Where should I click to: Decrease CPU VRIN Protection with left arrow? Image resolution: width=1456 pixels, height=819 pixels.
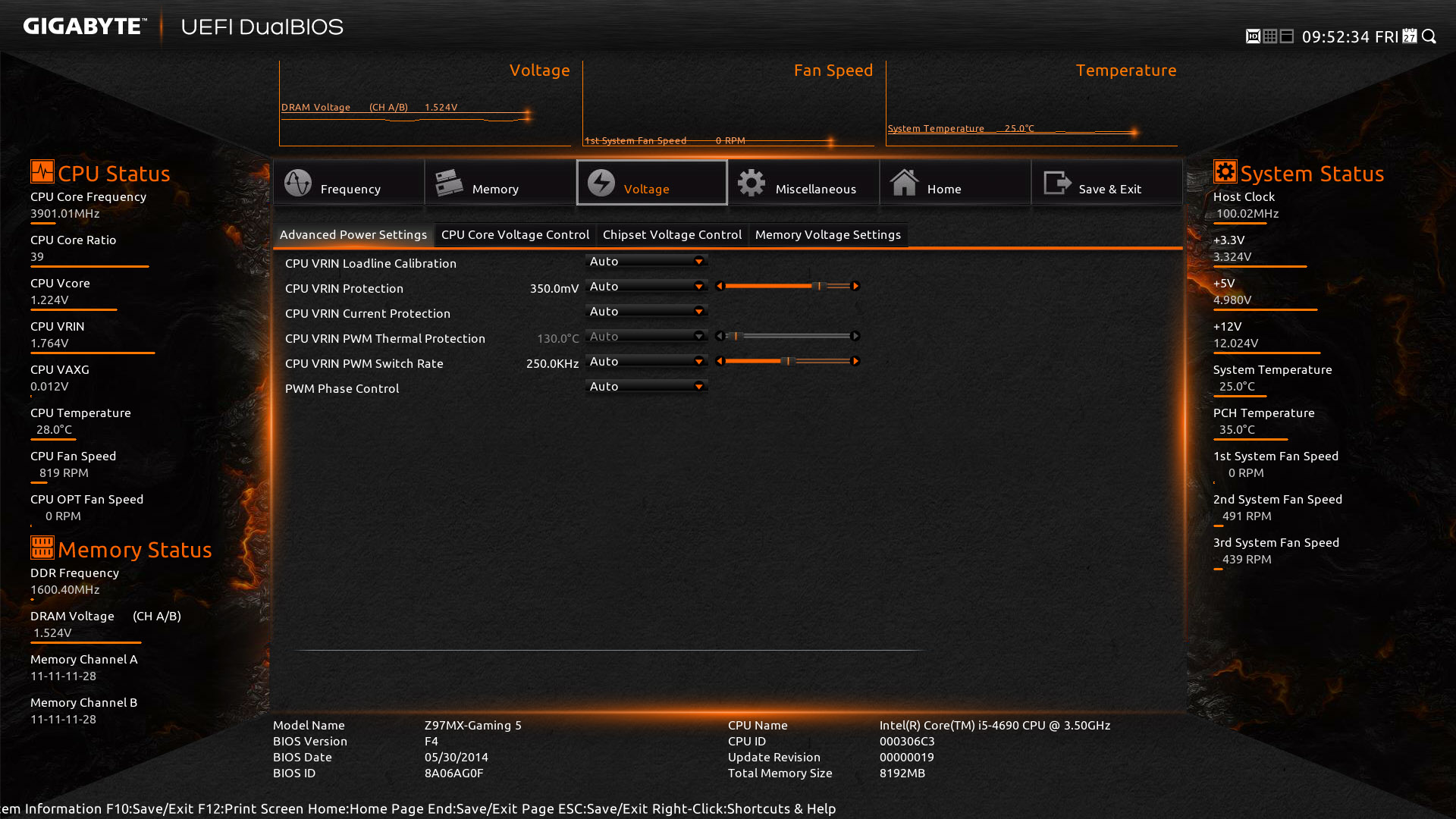(x=720, y=286)
